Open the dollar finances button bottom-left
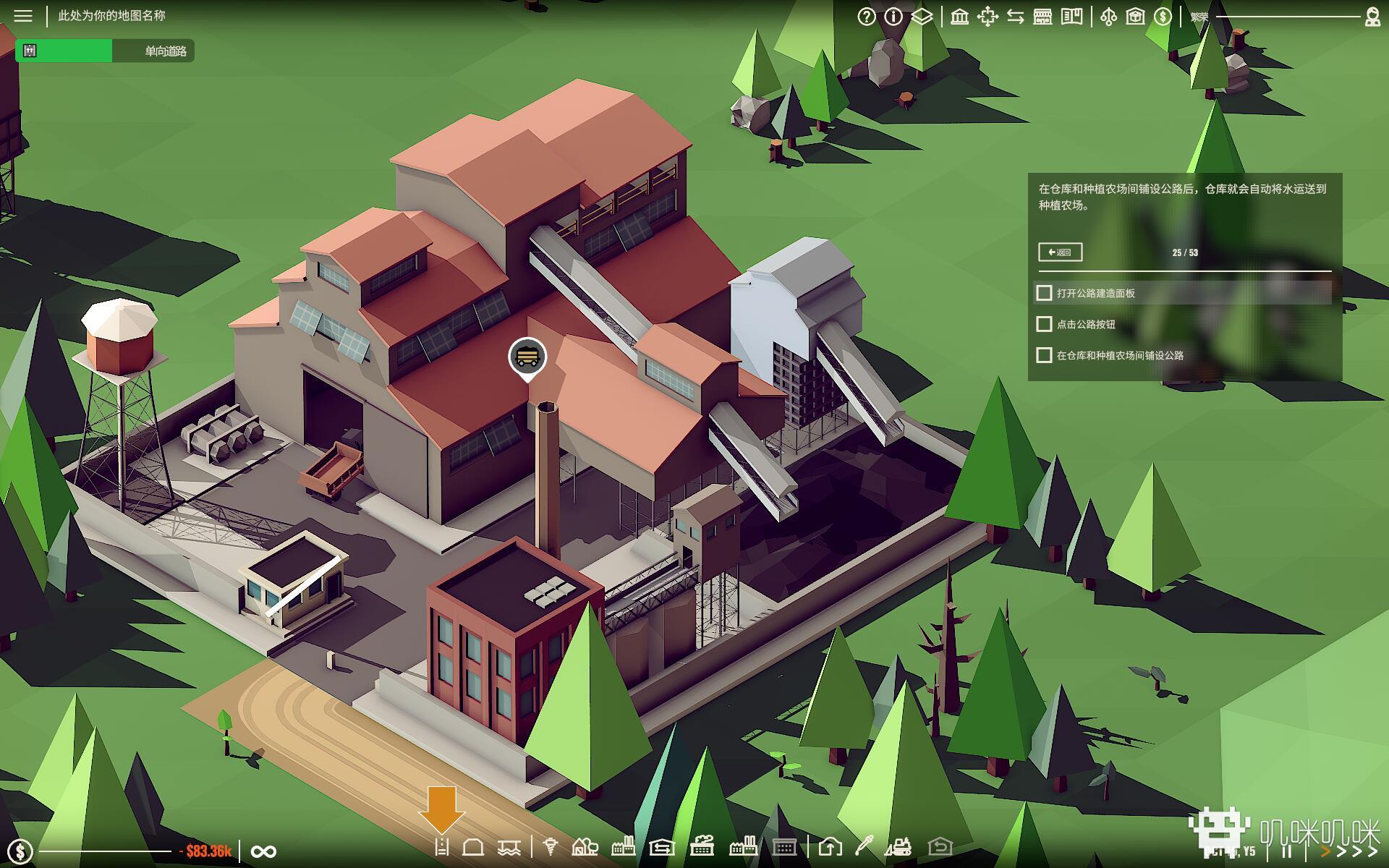 click(20, 851)
